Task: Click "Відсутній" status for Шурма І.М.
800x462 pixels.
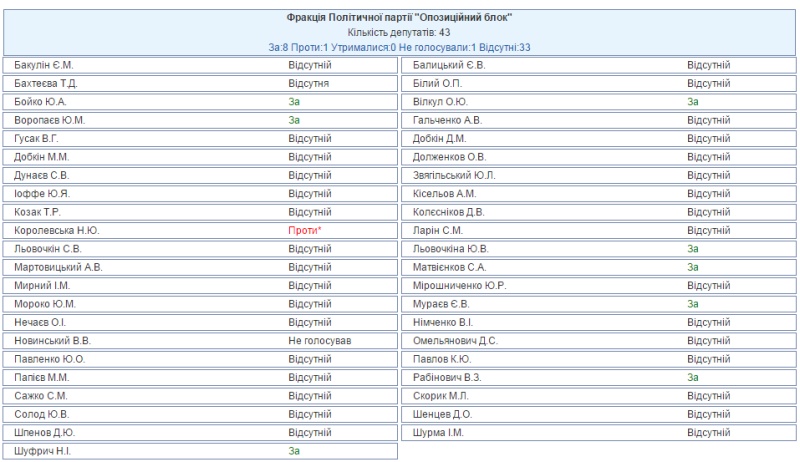Action: click(709, 433)
